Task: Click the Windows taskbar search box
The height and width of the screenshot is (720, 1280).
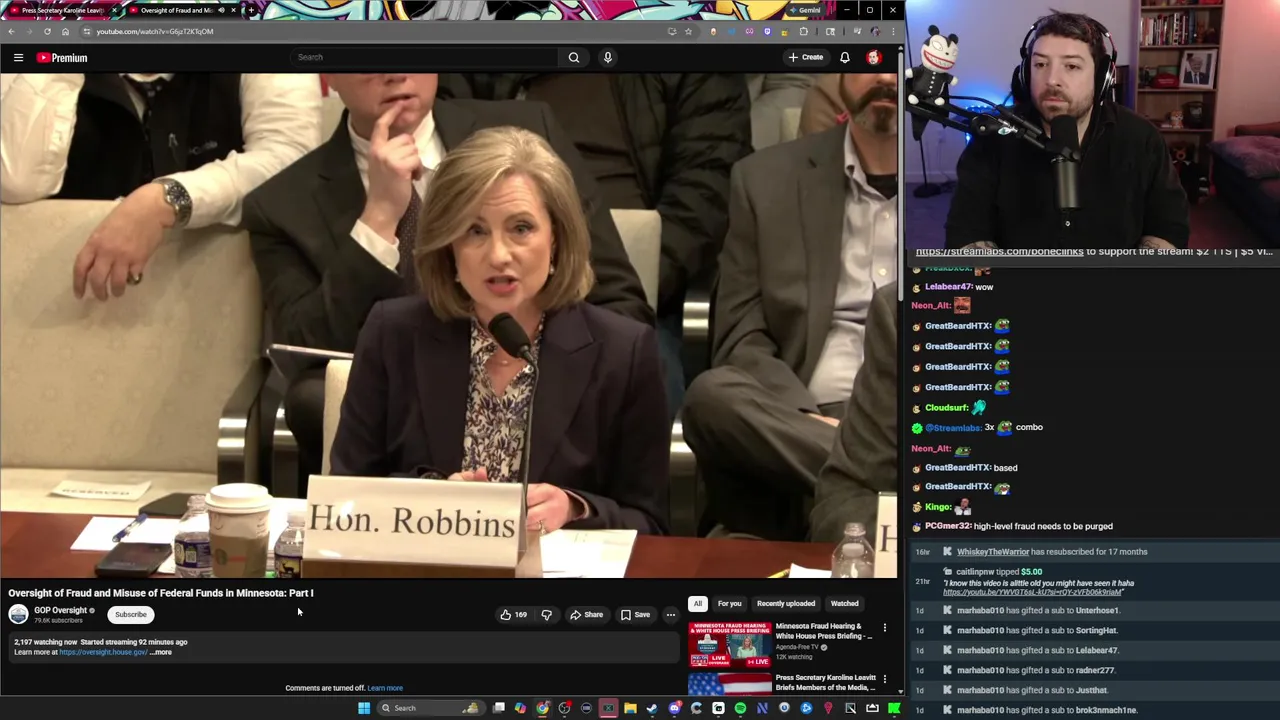Action: [430, 708]
